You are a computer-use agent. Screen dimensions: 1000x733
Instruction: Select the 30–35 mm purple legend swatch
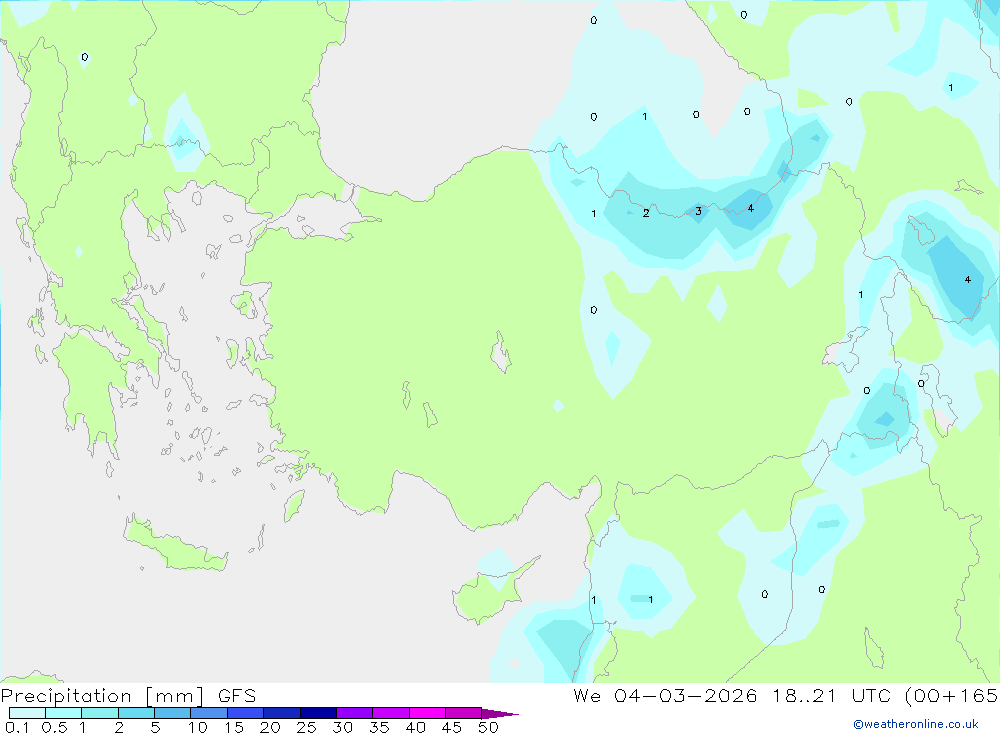(354, 713)
